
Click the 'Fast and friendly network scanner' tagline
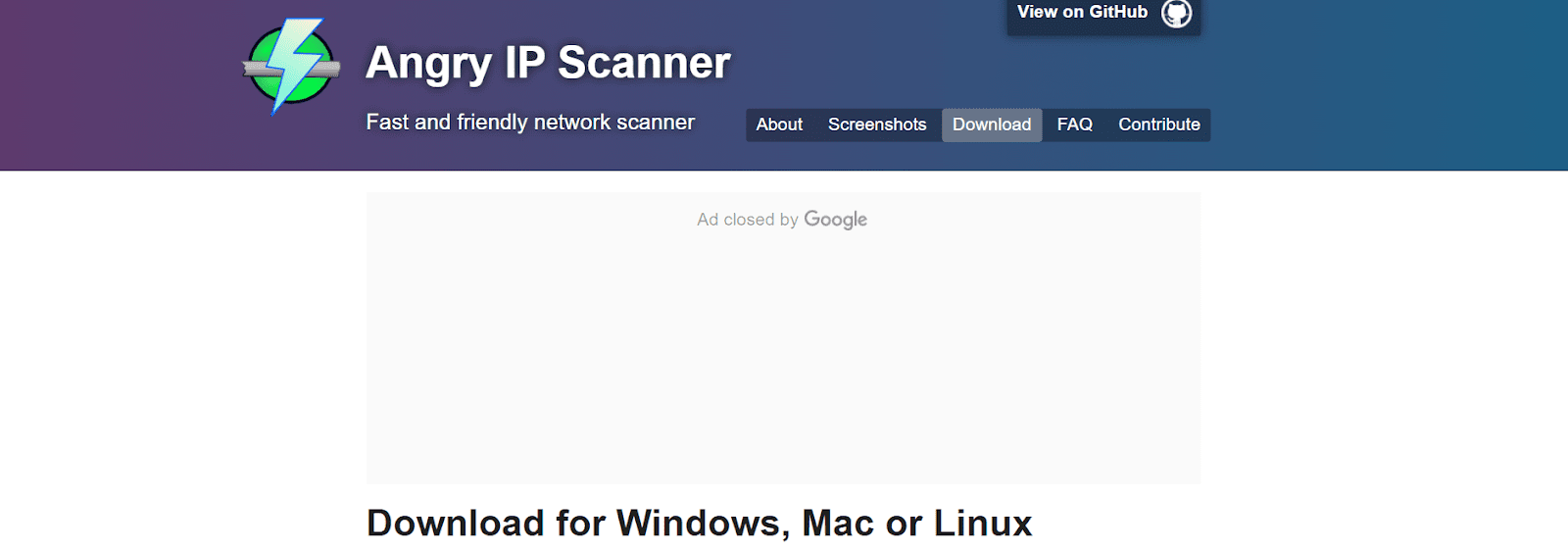pos(530,123)
